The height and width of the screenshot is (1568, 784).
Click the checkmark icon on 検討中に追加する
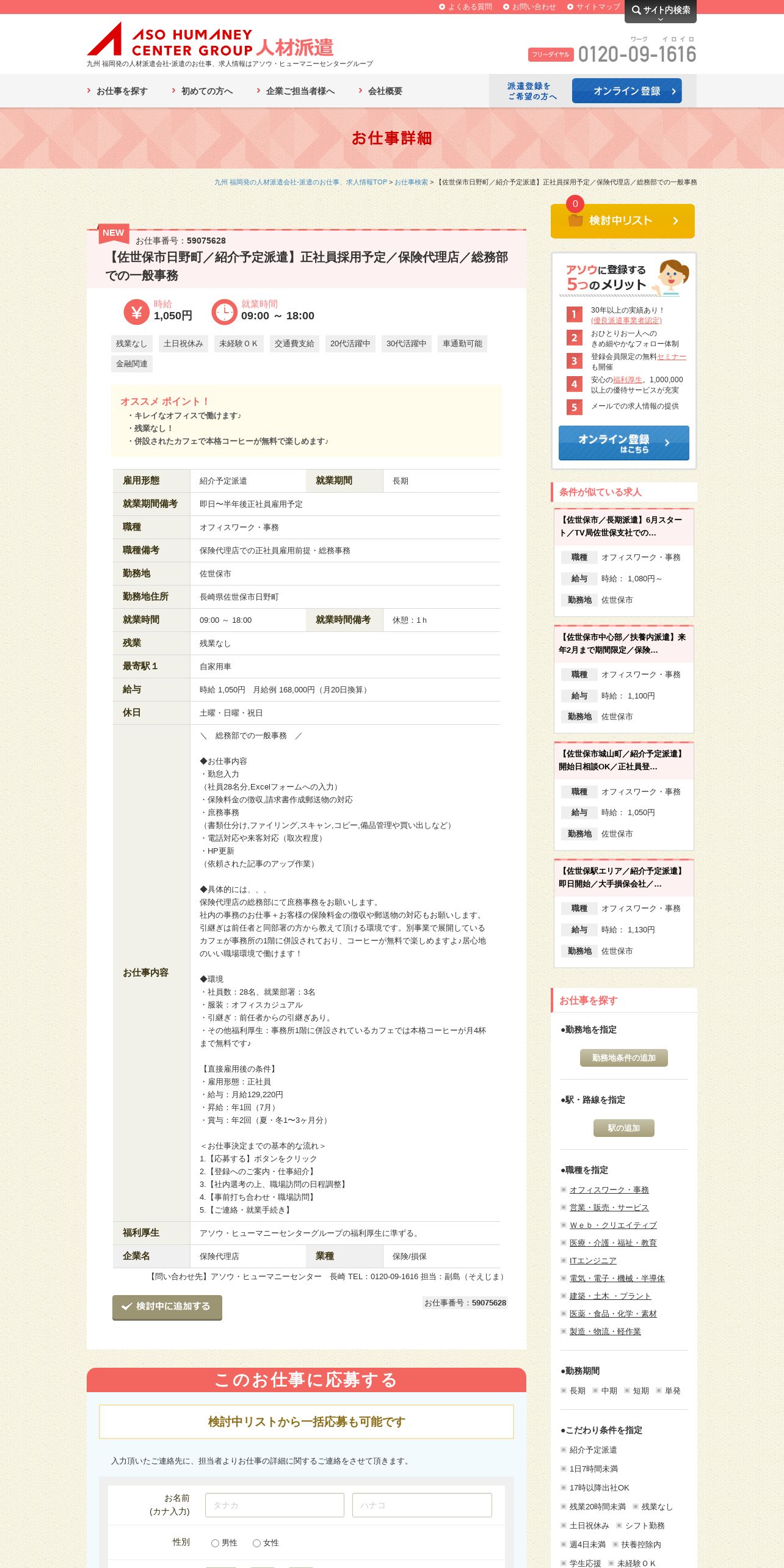[x=127, y=1306]
